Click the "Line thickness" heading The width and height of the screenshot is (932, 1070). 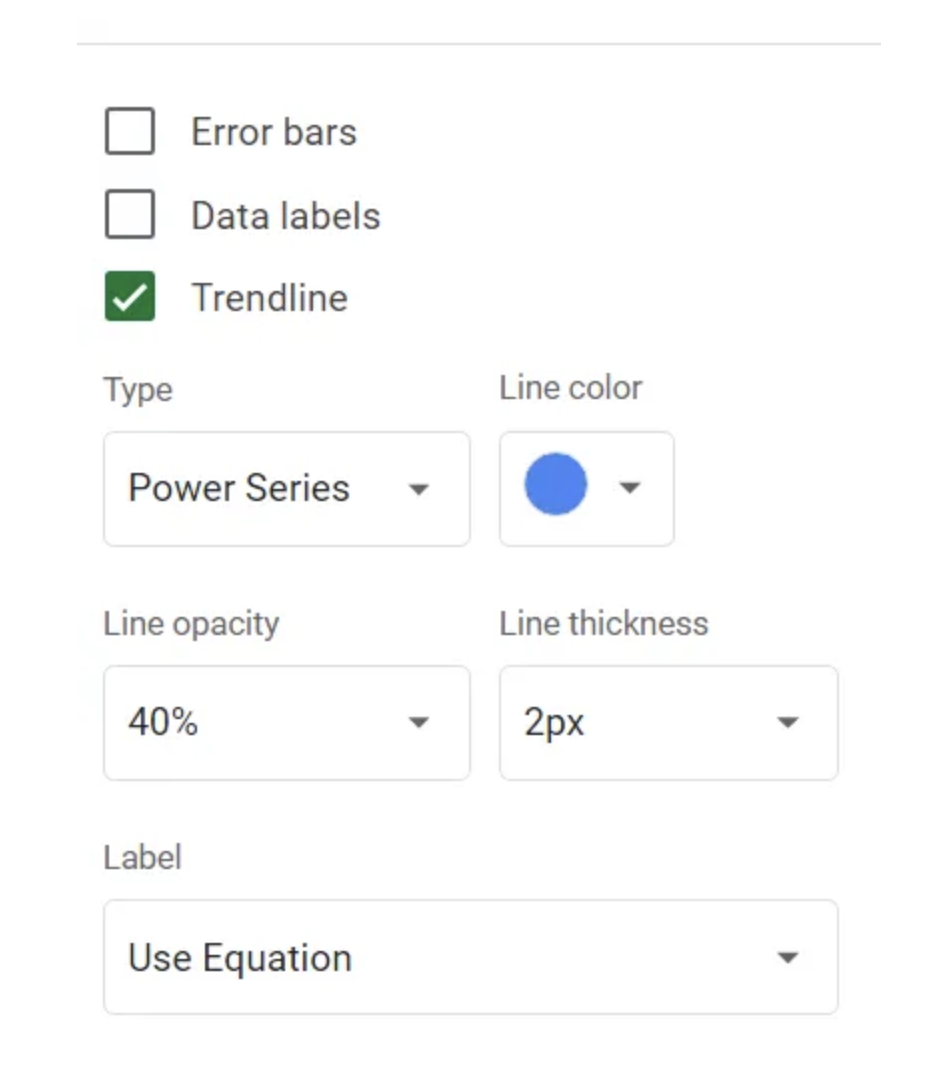point(603,623)
